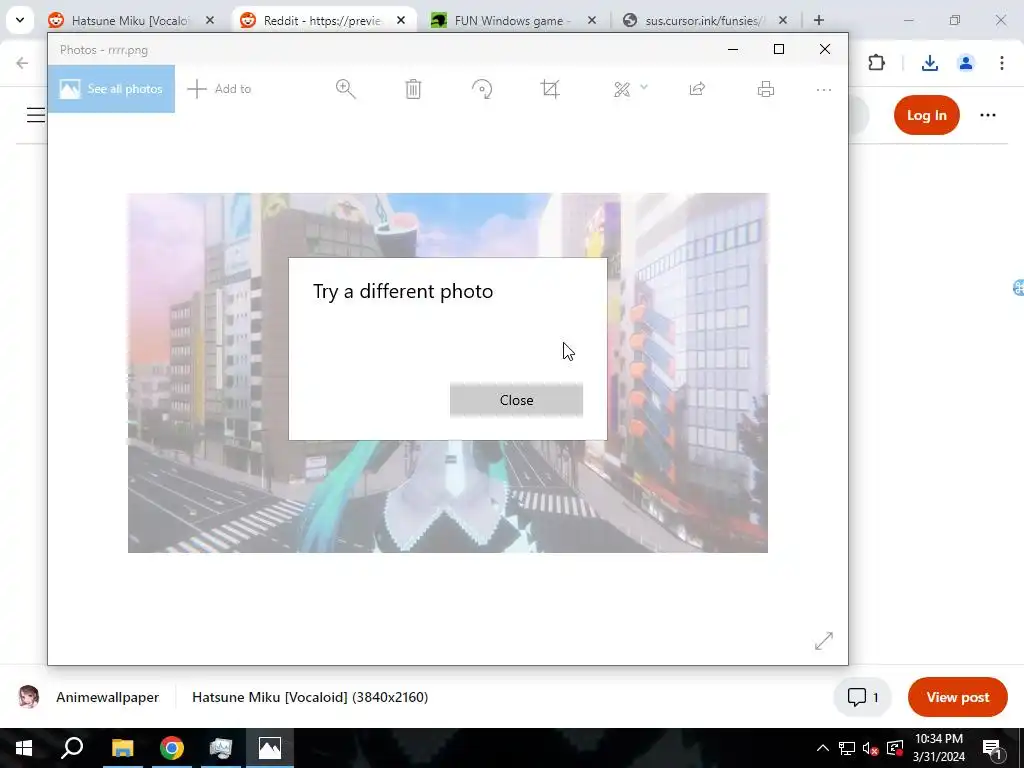
Task: Open a new Chrome tab
Action: 819,20
